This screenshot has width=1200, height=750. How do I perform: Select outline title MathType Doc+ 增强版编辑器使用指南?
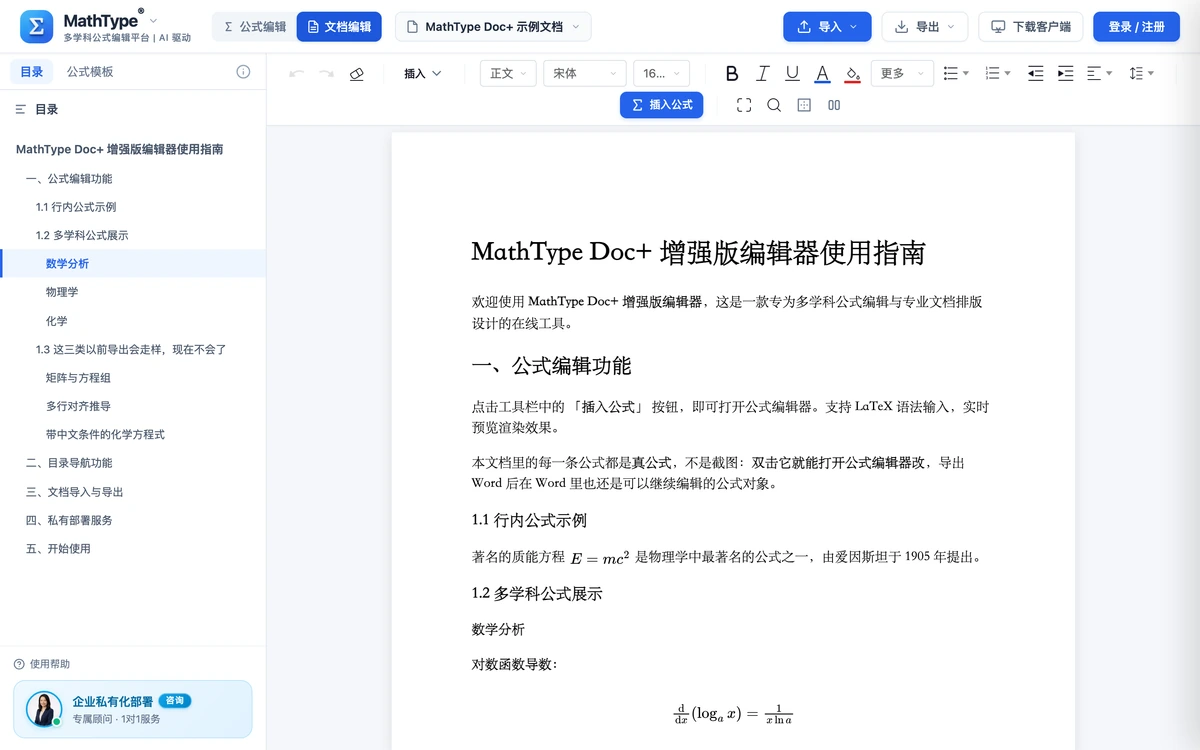(x=119, y=150)
